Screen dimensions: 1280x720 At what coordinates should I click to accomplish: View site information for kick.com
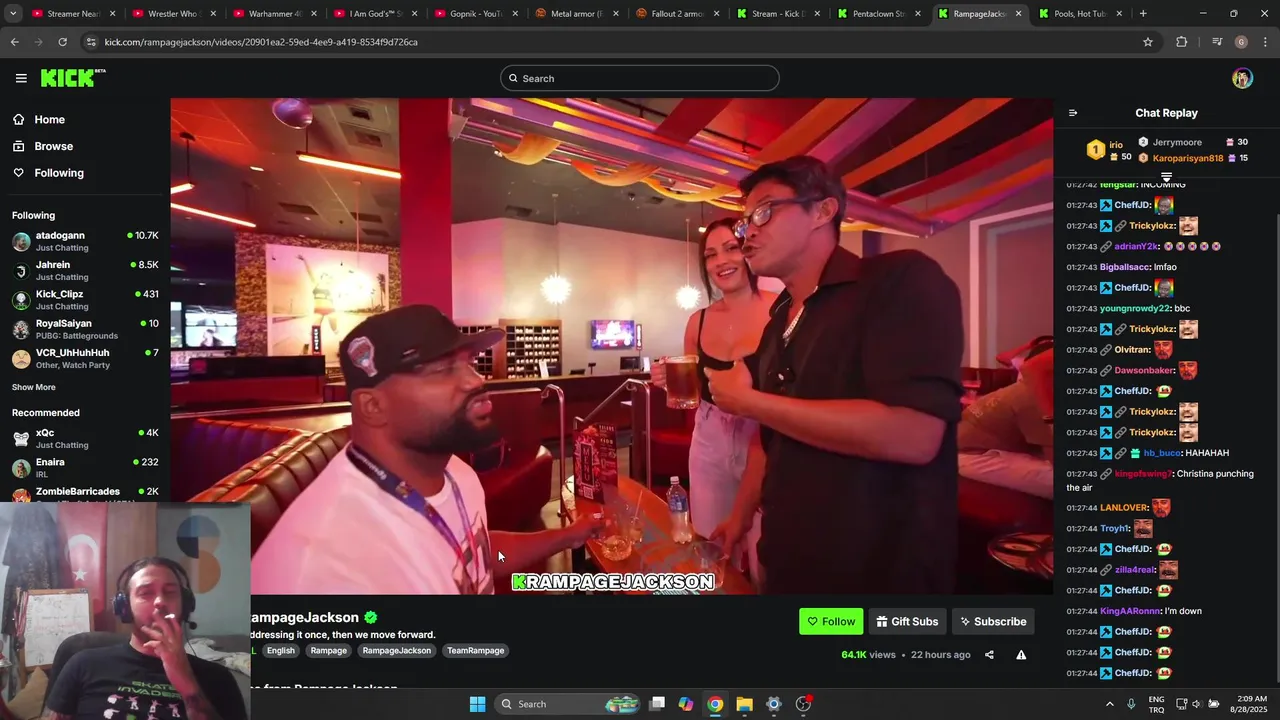tap(91, 42)
